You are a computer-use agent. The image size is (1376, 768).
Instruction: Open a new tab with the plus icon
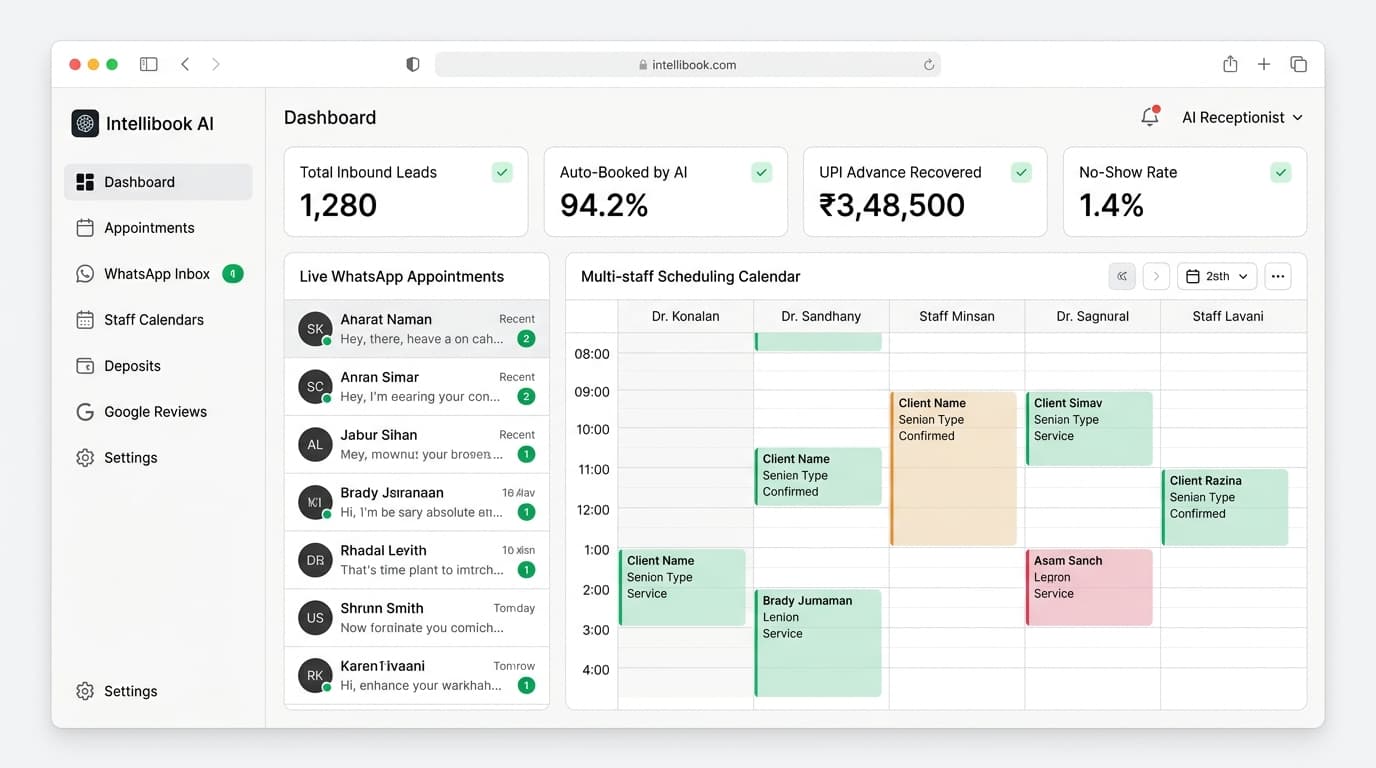click(1264, 64)
